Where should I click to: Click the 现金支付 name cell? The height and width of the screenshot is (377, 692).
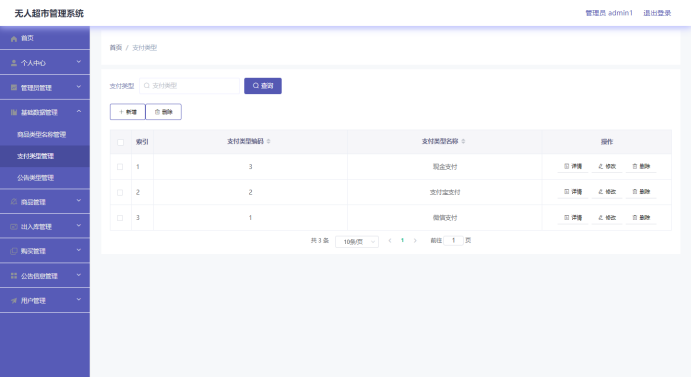pos(445,167)
